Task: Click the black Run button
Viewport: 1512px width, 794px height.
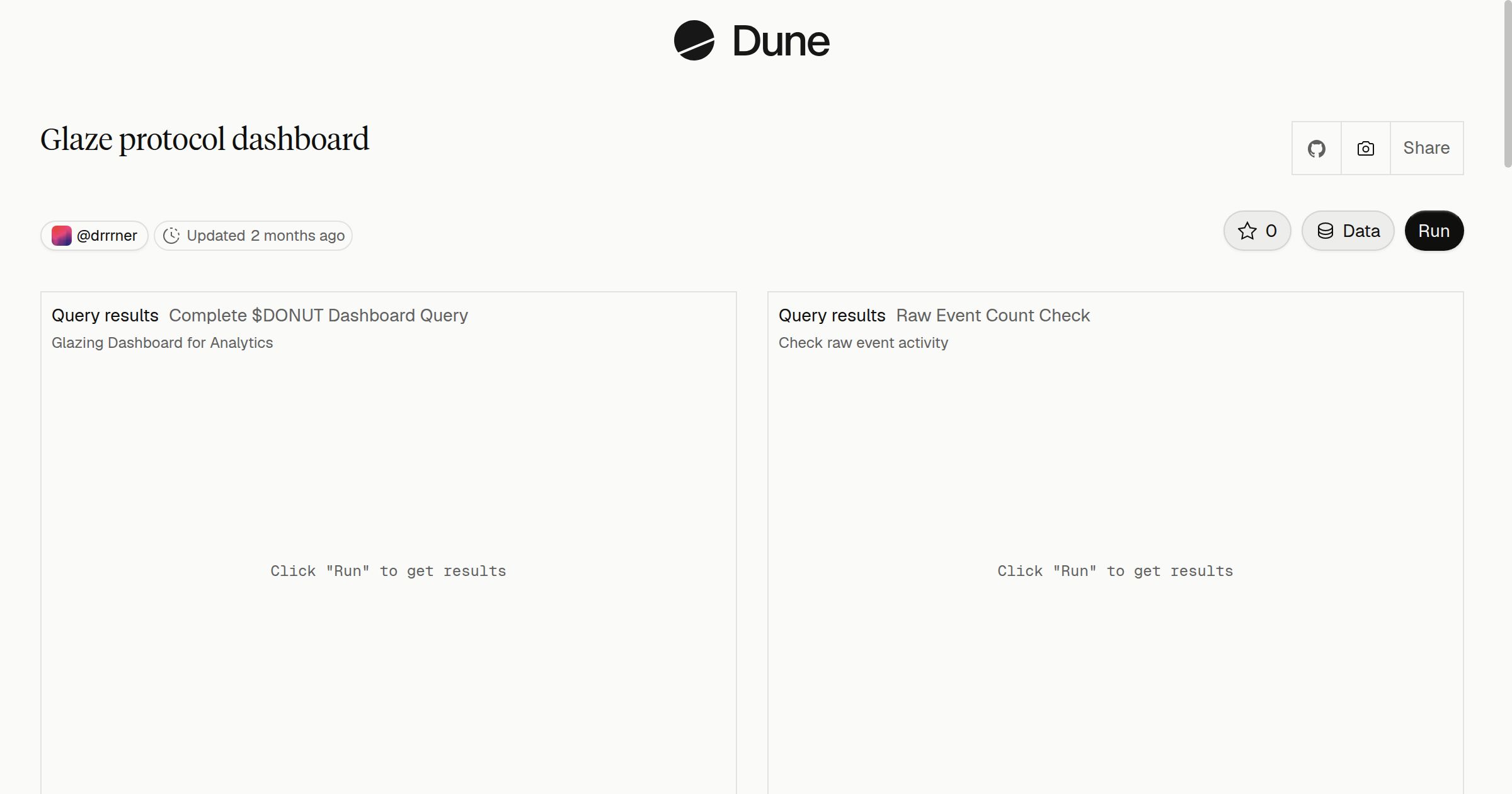Action: pos(1434,231)
